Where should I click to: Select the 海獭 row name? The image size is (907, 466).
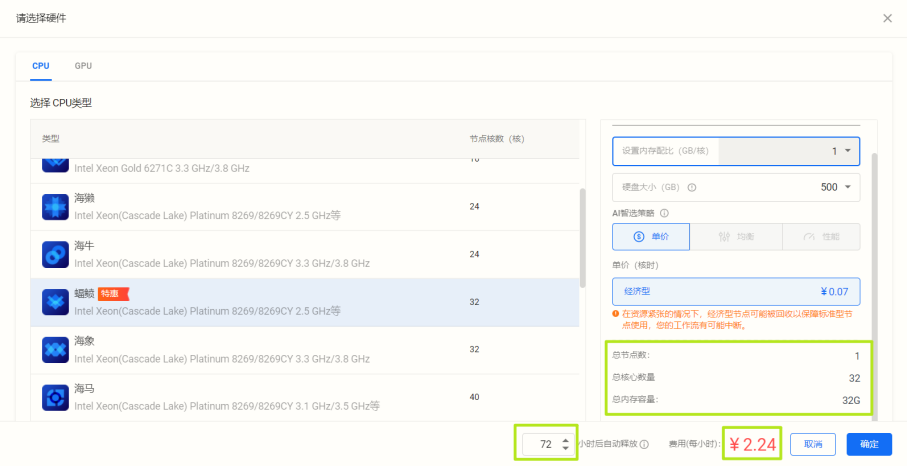click(x=84, y=198)
